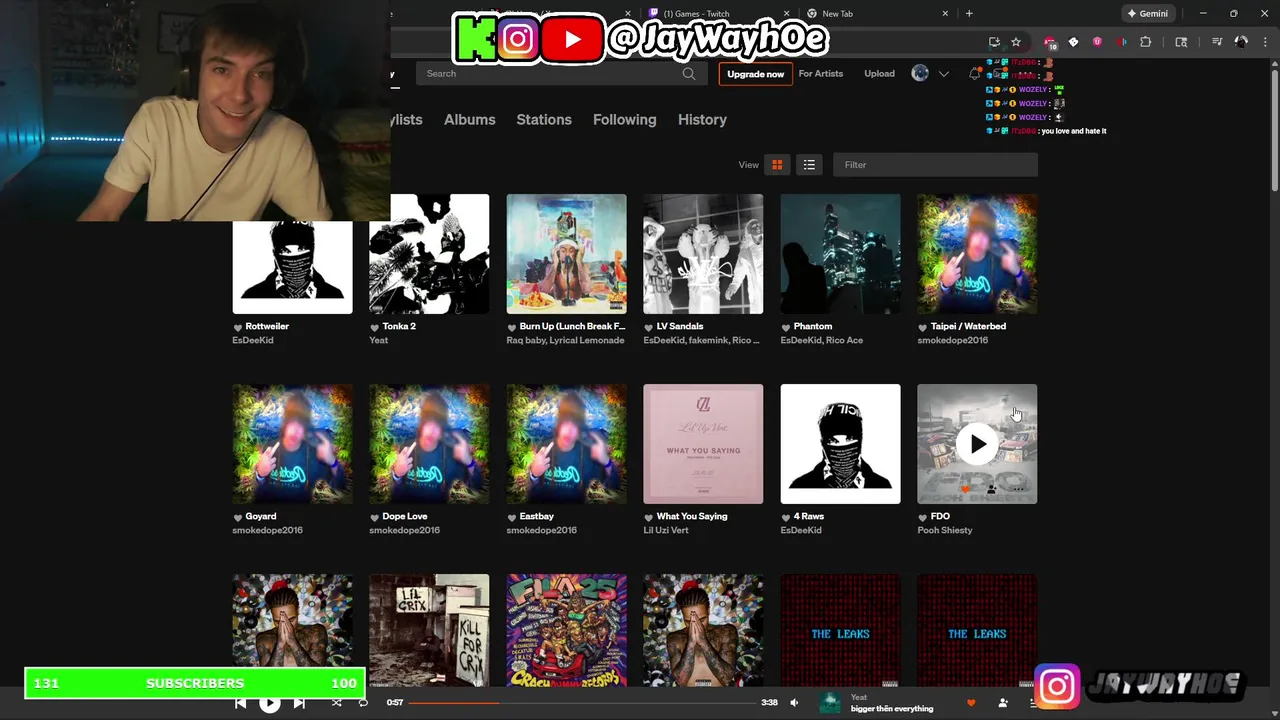This screenshot has width=1280, height=720.
Task: Open the Albums tab
Action: pyautogui.click(x=469, y=119)
